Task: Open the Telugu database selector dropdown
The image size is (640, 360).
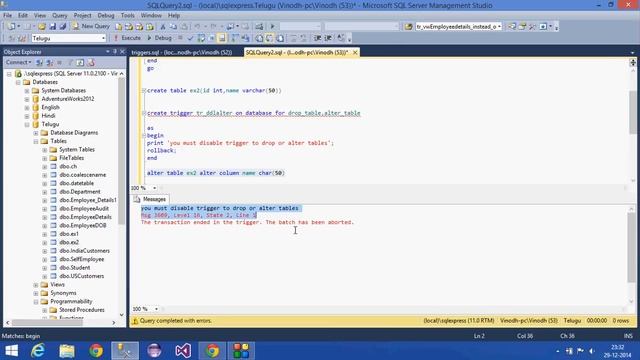Action: pos(103,38)
